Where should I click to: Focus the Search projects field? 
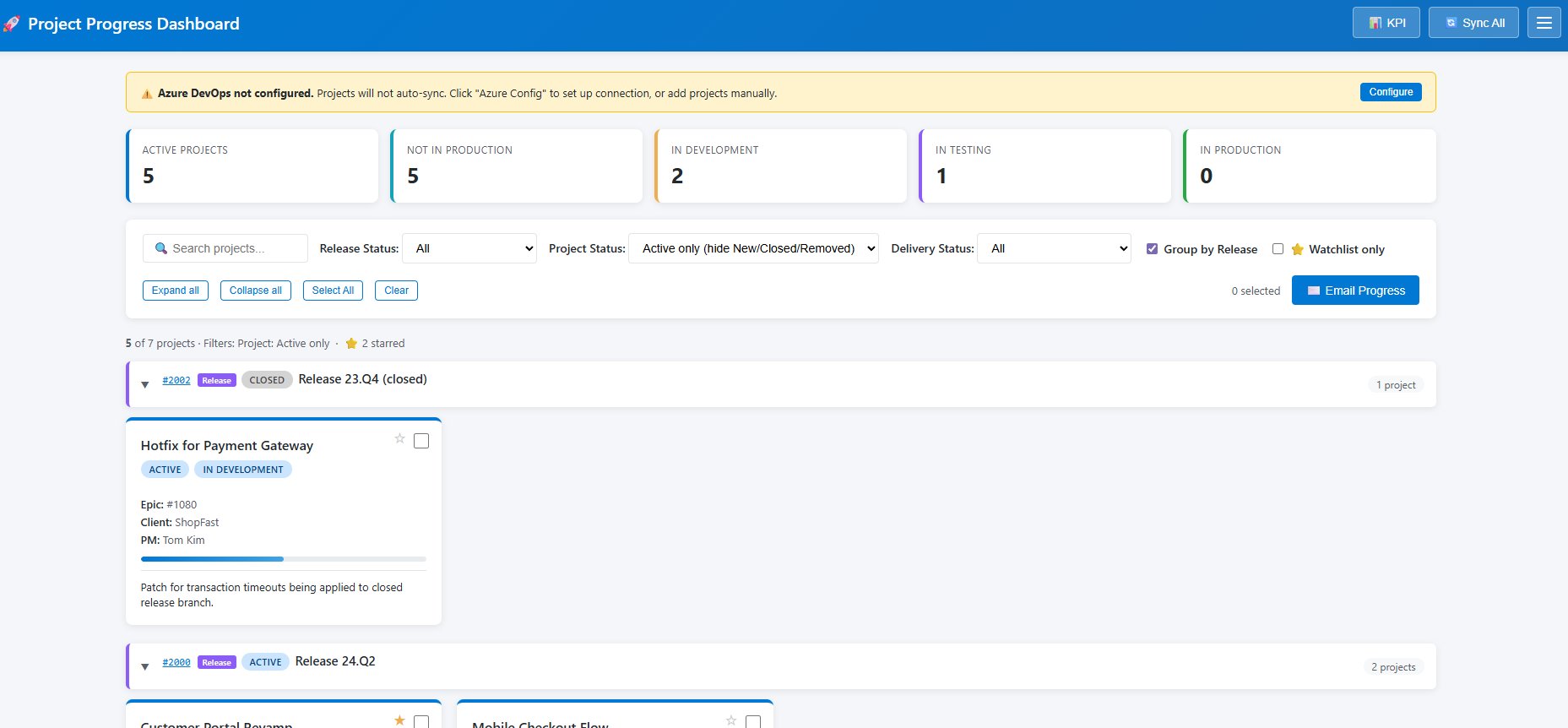click(x=225, y=248)
